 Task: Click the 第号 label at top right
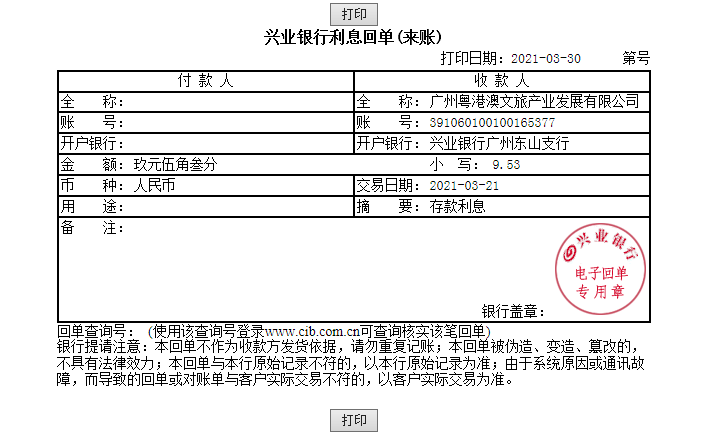tap(636, 58)
